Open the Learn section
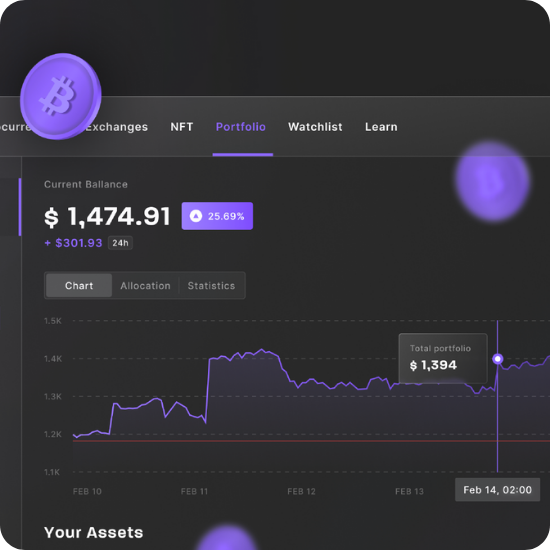The image size is (550, 550). (381, 127)
